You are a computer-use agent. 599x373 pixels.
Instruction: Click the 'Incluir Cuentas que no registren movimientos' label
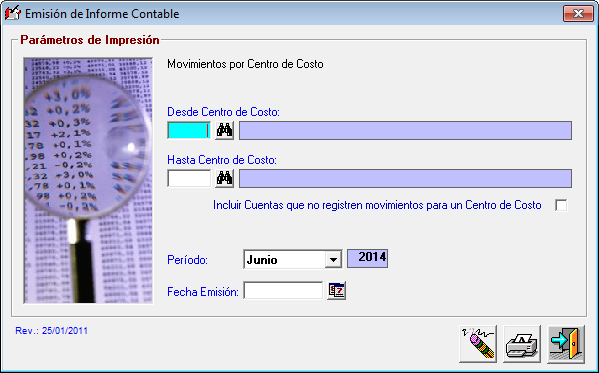(x=377, y=205)
